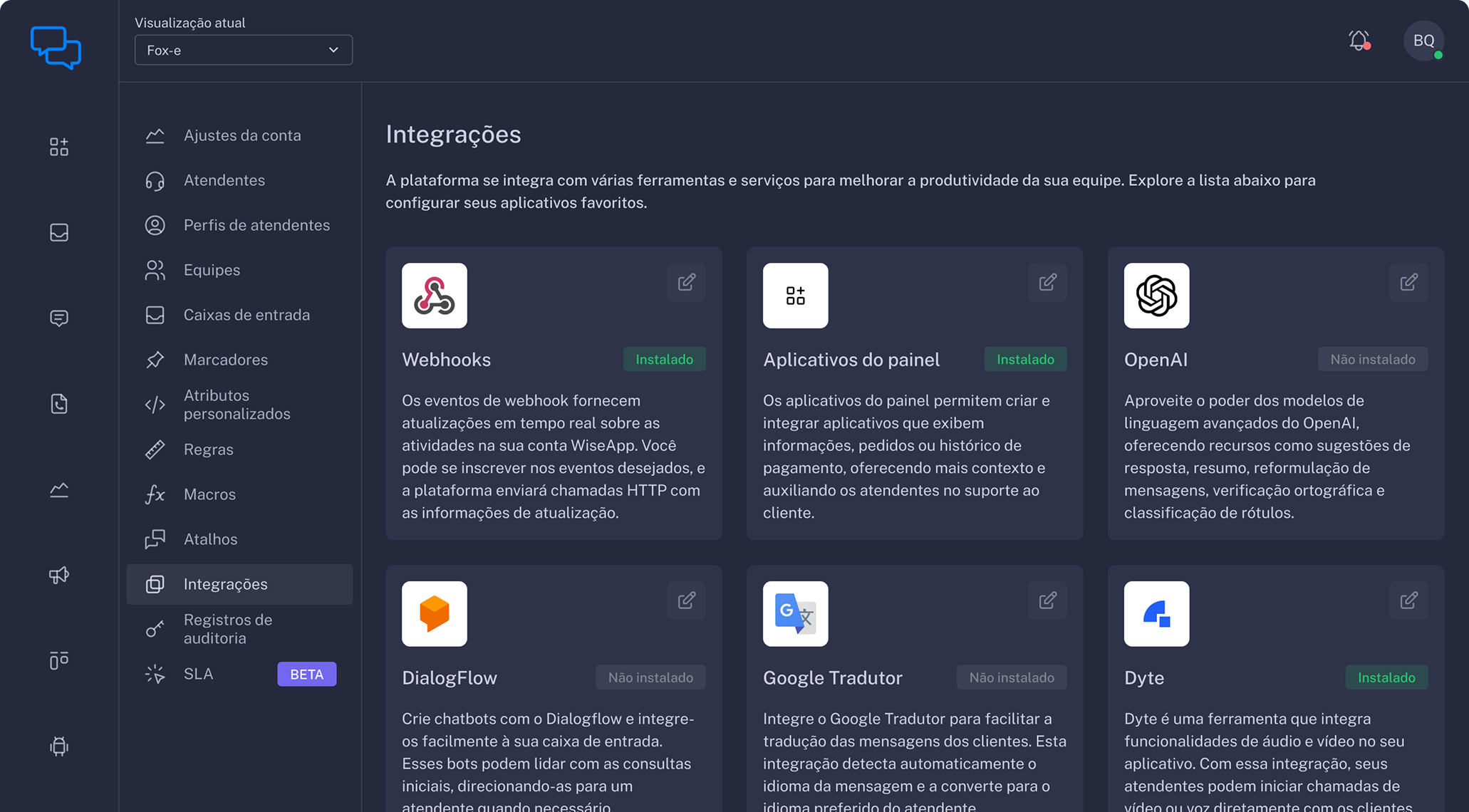The width and height of the screenshot is (1469, 812).
Task: Open Ajustes da conta settings menu
Action: click(x=242, y=135)
